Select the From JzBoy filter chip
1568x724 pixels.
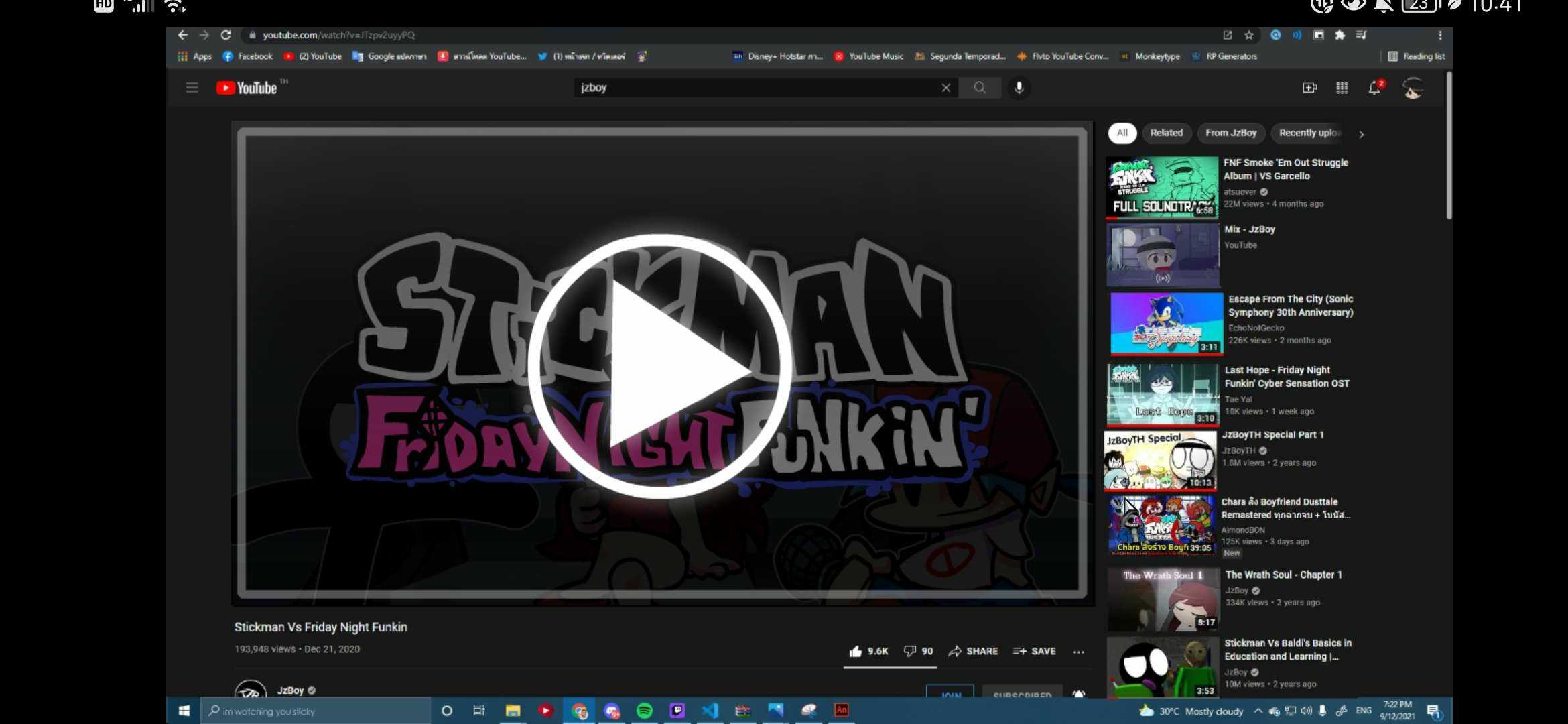coord(1231,133)
